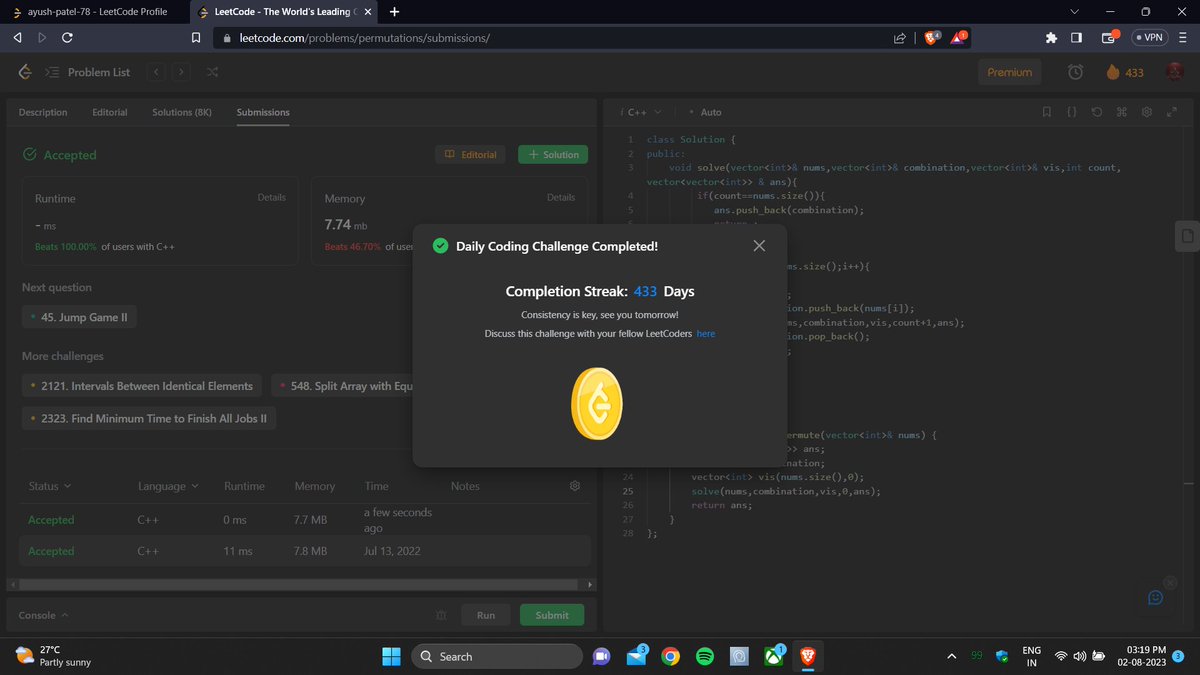Click the editor bookmark icon
1200x675 pixels.
click(x=1046, y=112)
